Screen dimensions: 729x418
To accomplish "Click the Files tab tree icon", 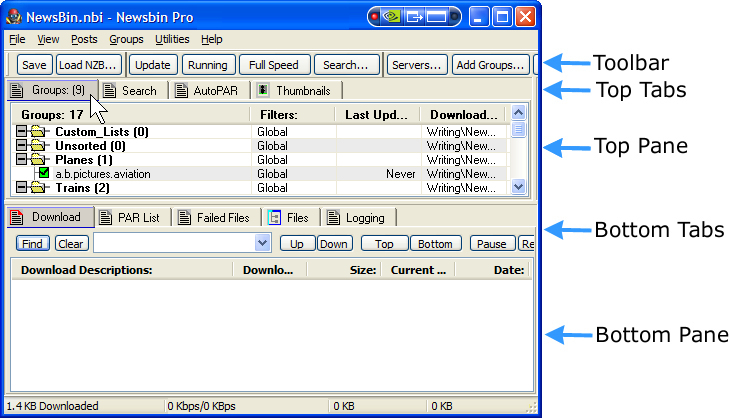I will (274, 218).
